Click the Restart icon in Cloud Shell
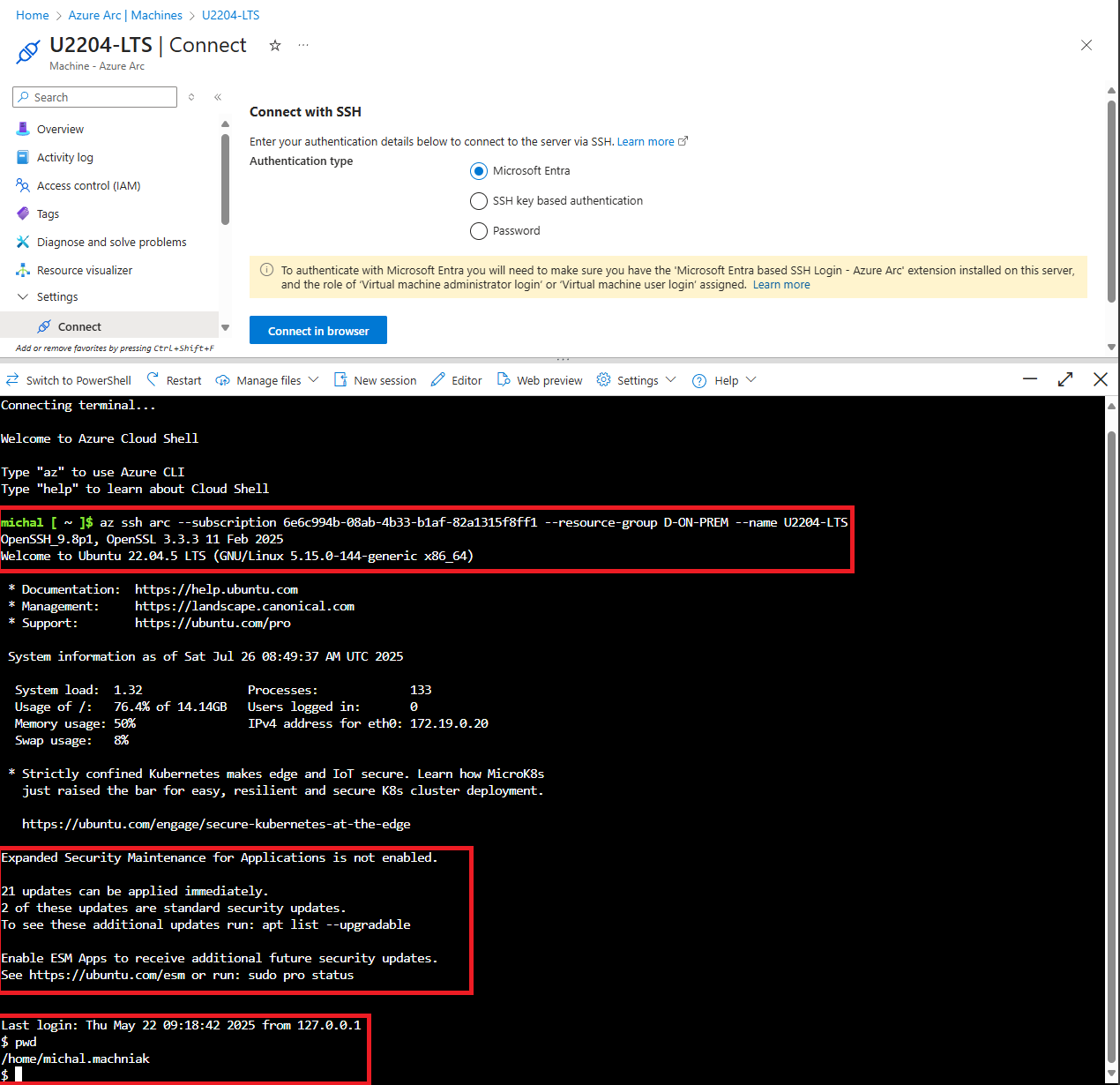This screenshot has width=1120, height=1085. (x=153, y=379)
